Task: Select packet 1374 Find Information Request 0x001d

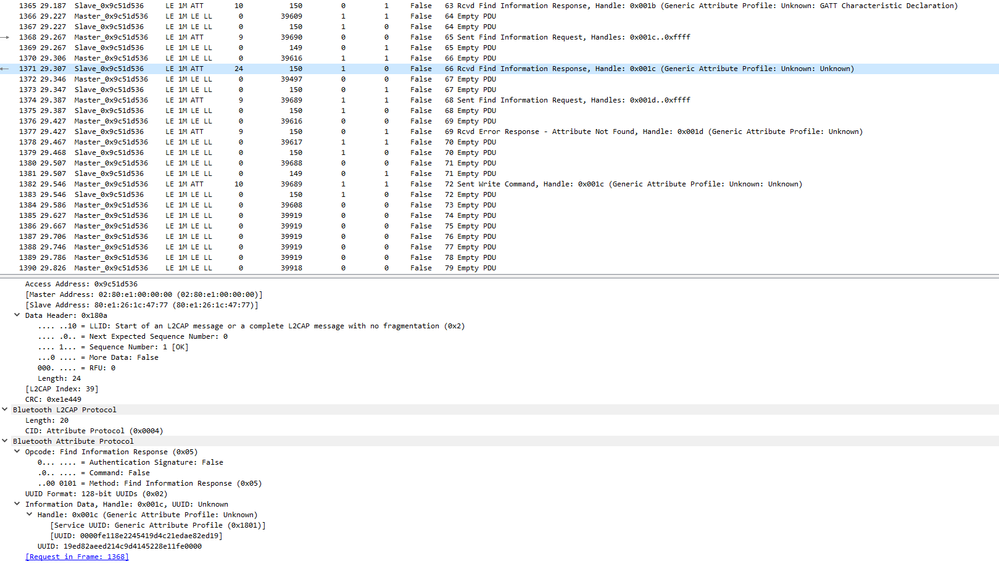Action: pyautogui.click(x=500, y=100)
